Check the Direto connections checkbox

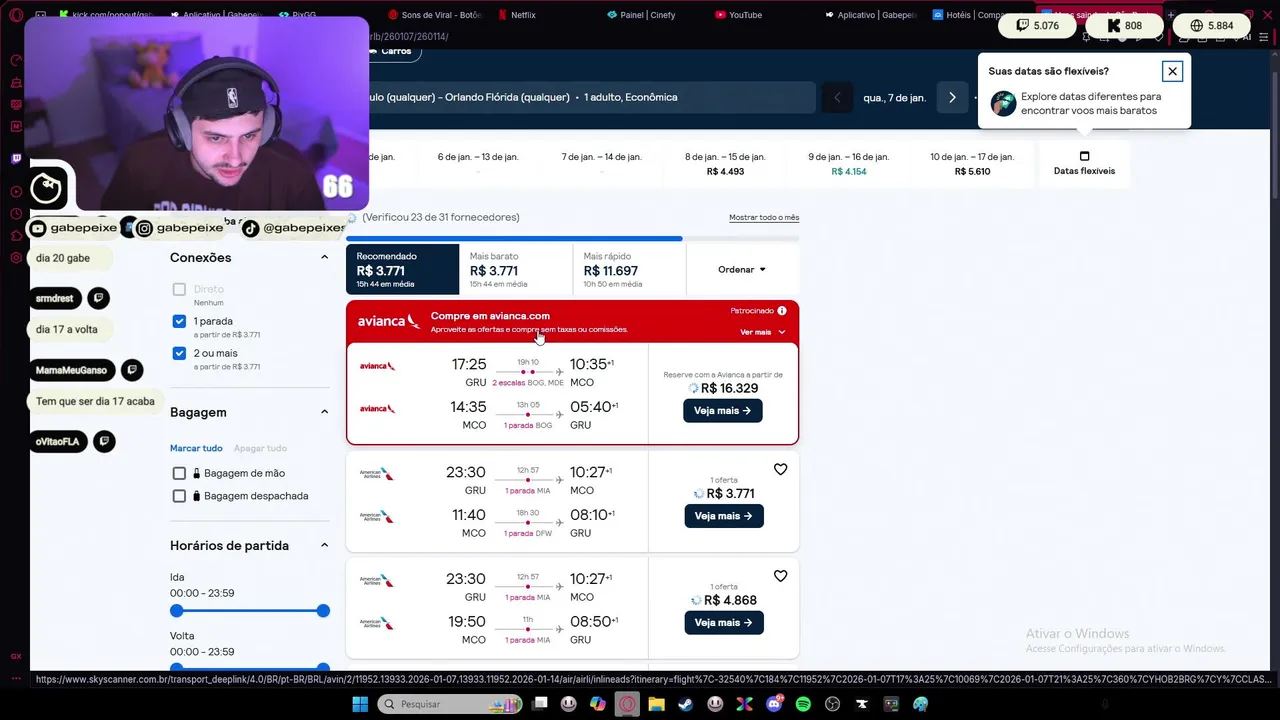pos(179,289)
